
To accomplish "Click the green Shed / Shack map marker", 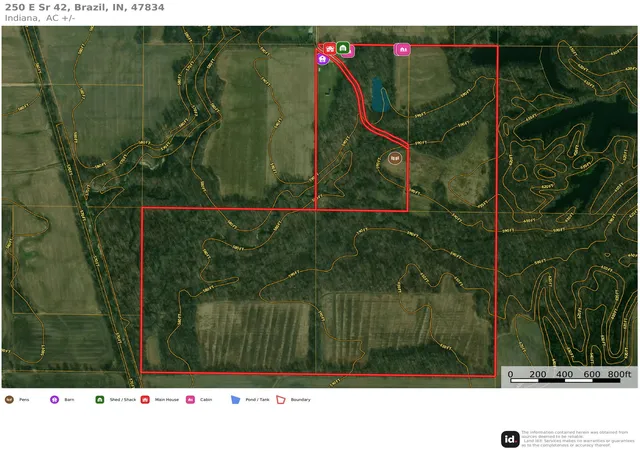I will (343, 48).
